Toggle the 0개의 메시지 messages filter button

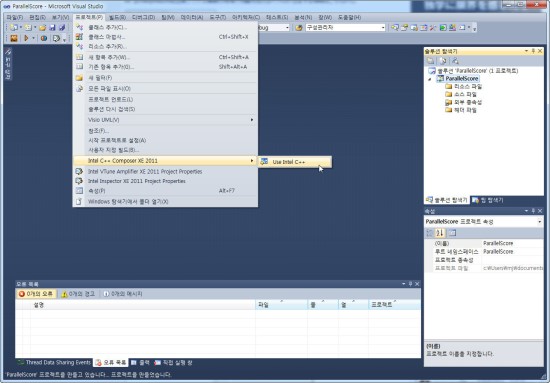pyautogui.click(x=123, y=294)
